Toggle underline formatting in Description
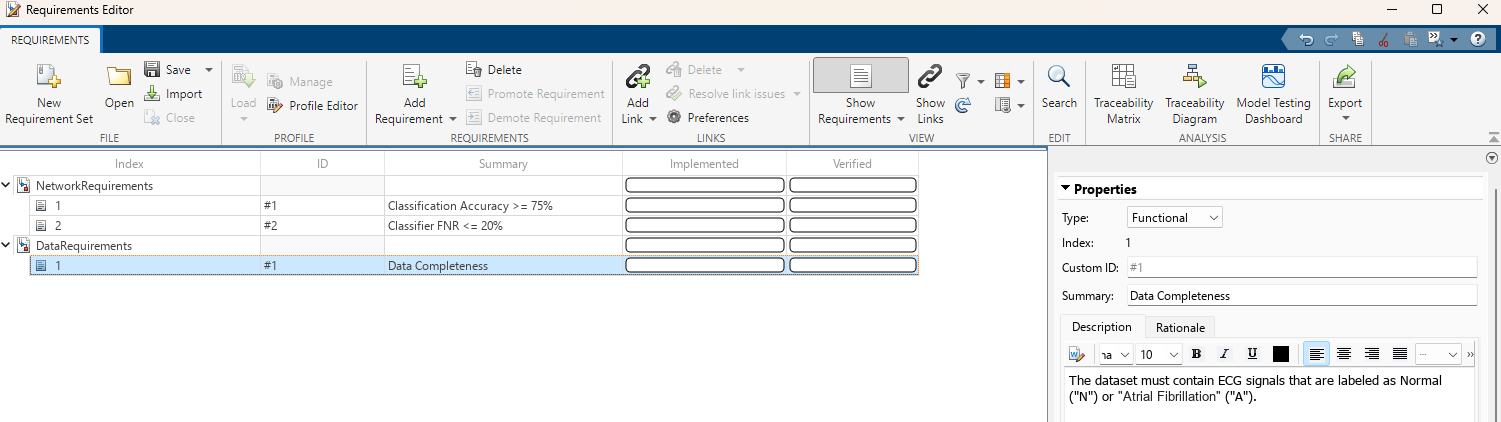 [x=1252, y=354]
